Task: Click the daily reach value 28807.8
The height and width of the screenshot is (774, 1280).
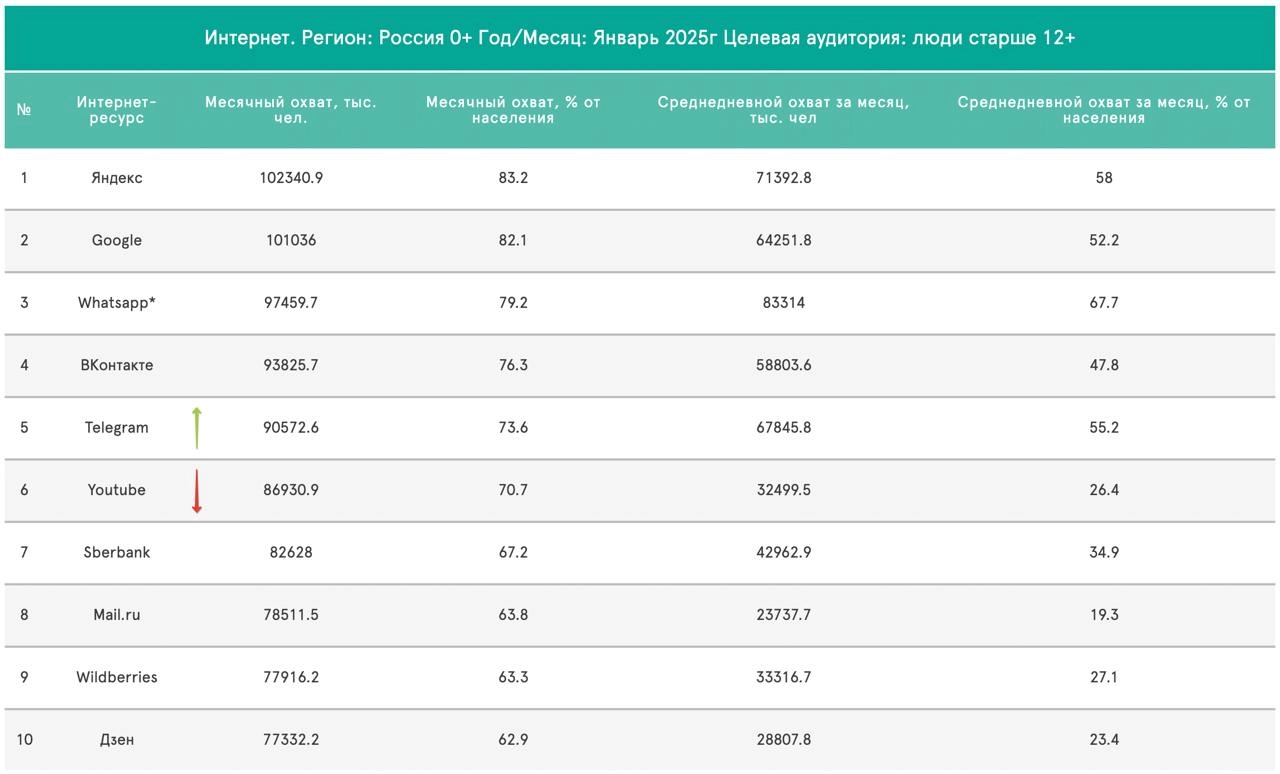Action: pyautogui.click(x=784, y=740)
